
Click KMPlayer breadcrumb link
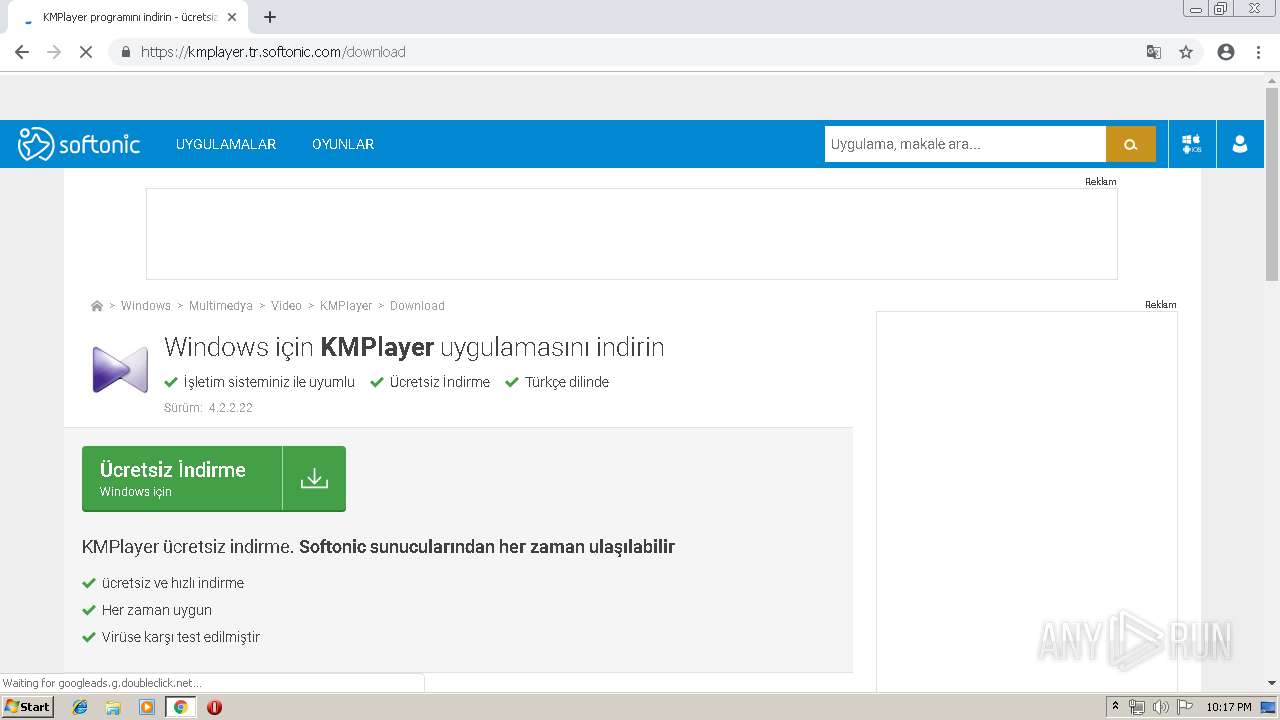346,306
